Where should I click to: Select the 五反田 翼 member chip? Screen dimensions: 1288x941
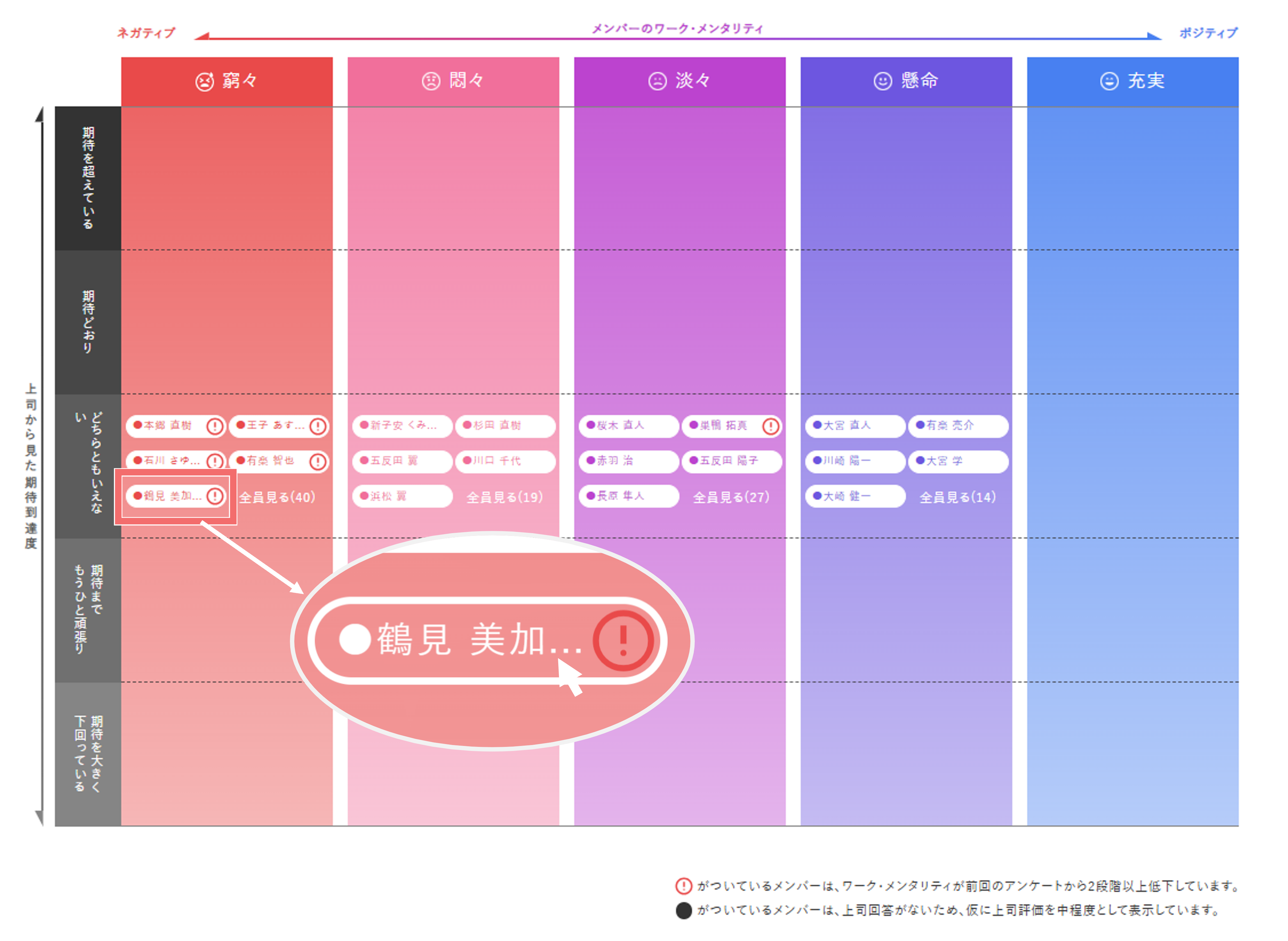pyautogui.click(x=402, y=461)
